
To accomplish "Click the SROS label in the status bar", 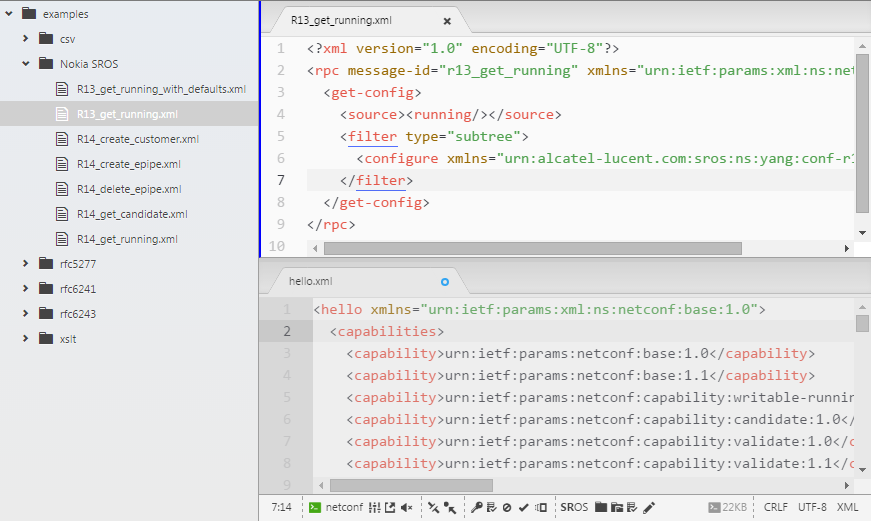I will pos(574,507).
